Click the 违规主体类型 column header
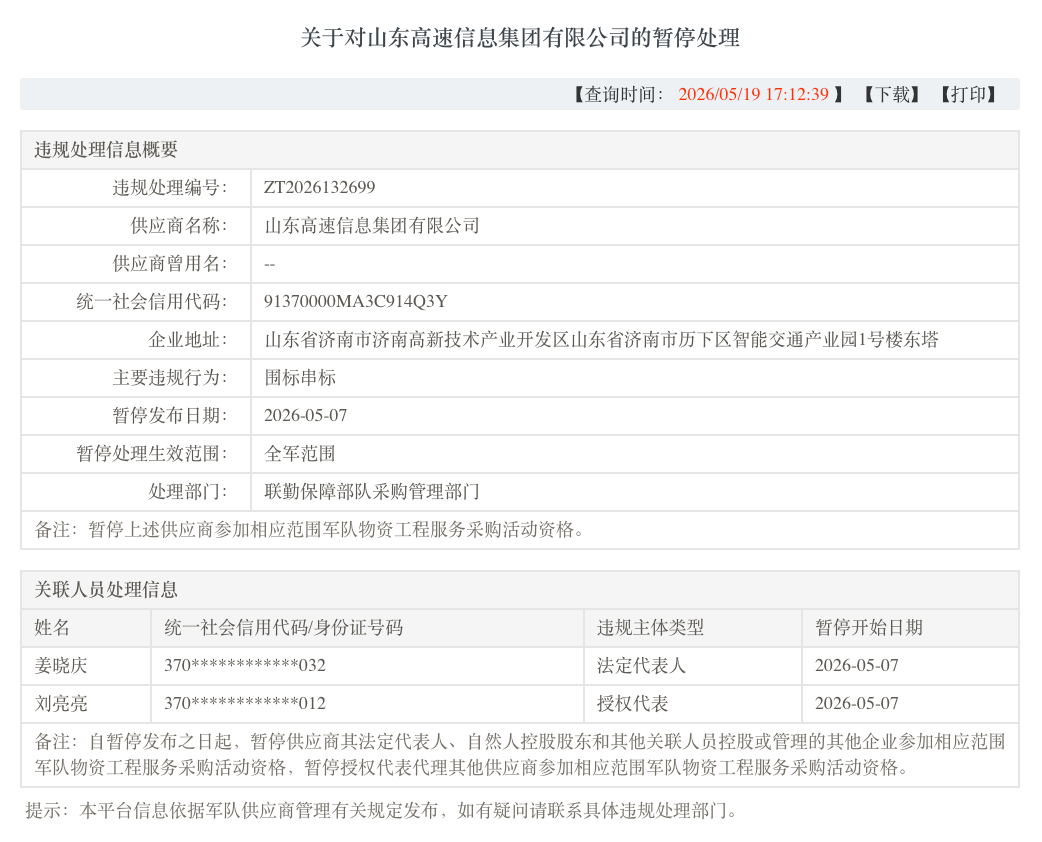Viewport: 1042px width, 842px height. 651,627
